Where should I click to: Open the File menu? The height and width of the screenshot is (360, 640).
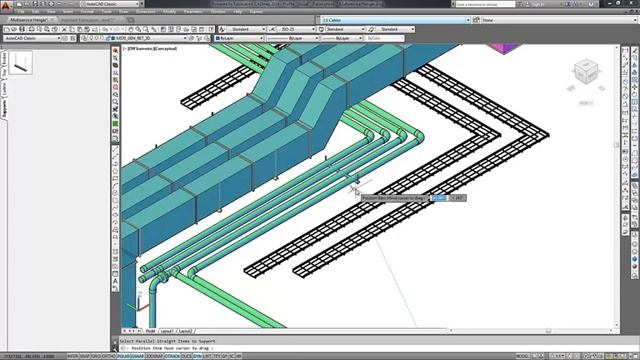click(x=21, y=11)
